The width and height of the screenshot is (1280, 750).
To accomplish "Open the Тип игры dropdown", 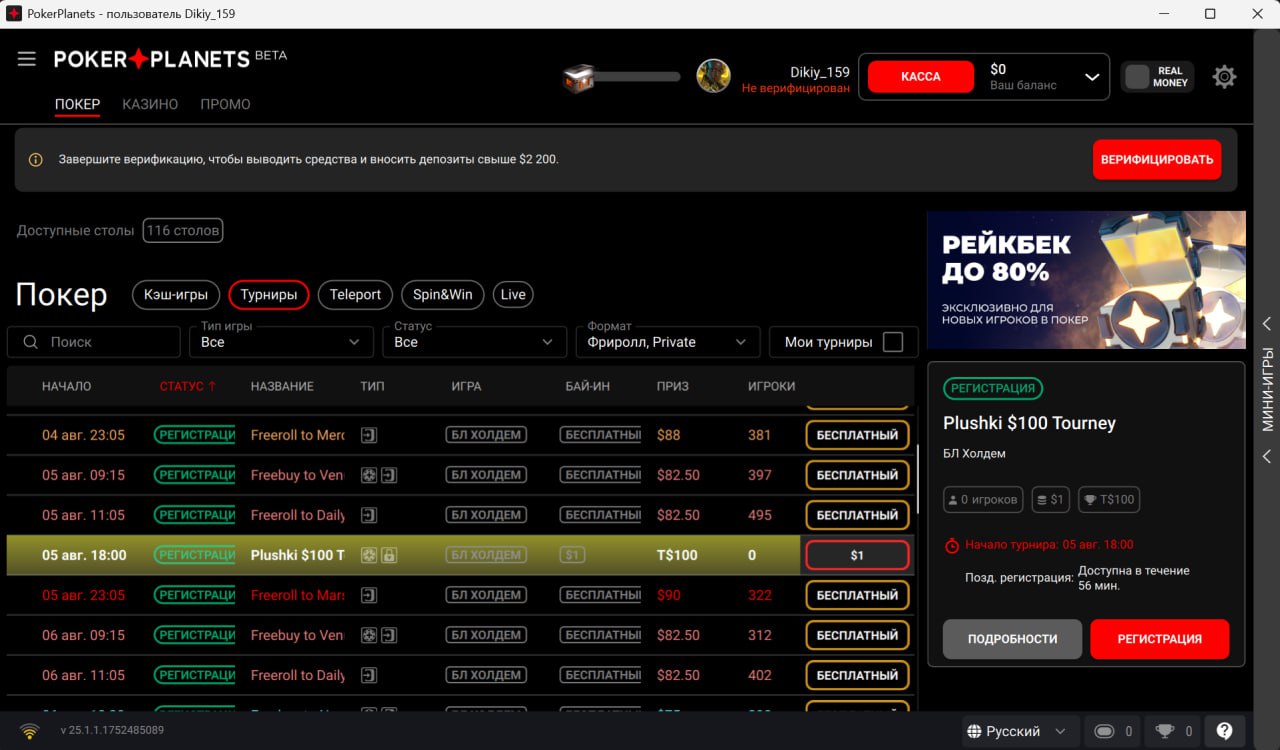I will (281, 342).
